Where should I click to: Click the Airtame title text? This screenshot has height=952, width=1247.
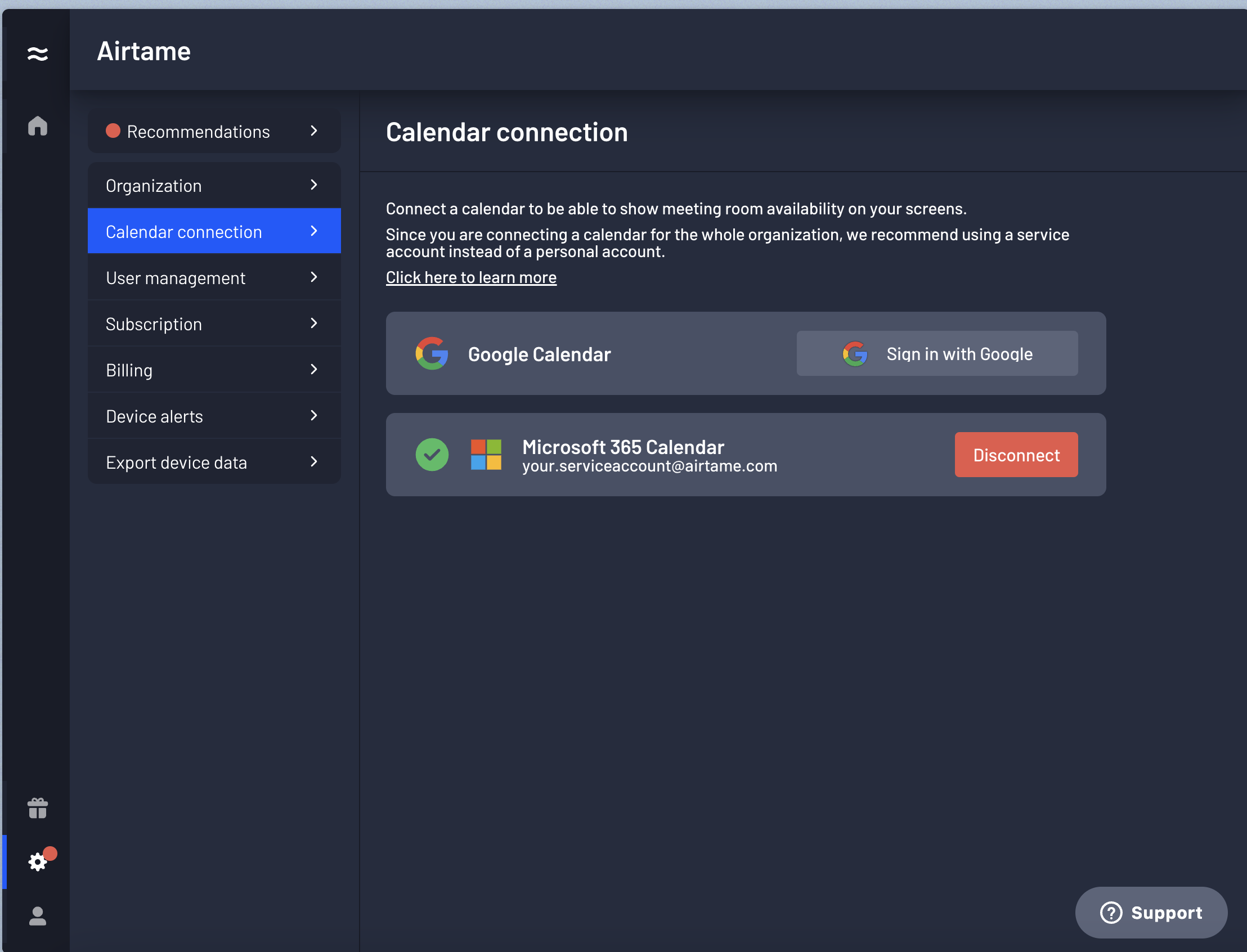[x=144, y=52]
